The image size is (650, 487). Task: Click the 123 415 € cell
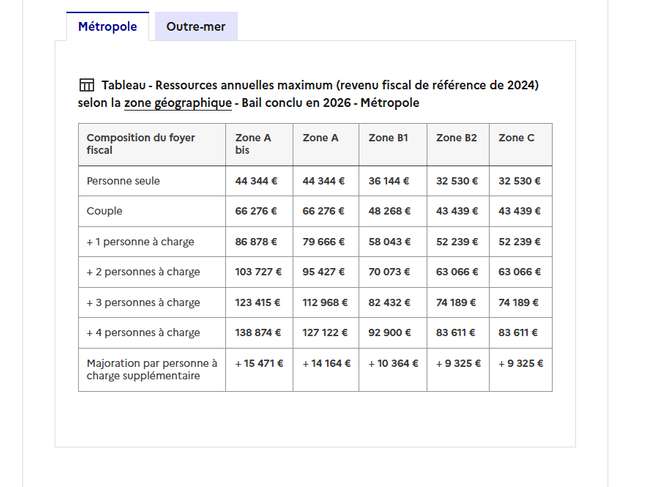click(x=259, y=303)
